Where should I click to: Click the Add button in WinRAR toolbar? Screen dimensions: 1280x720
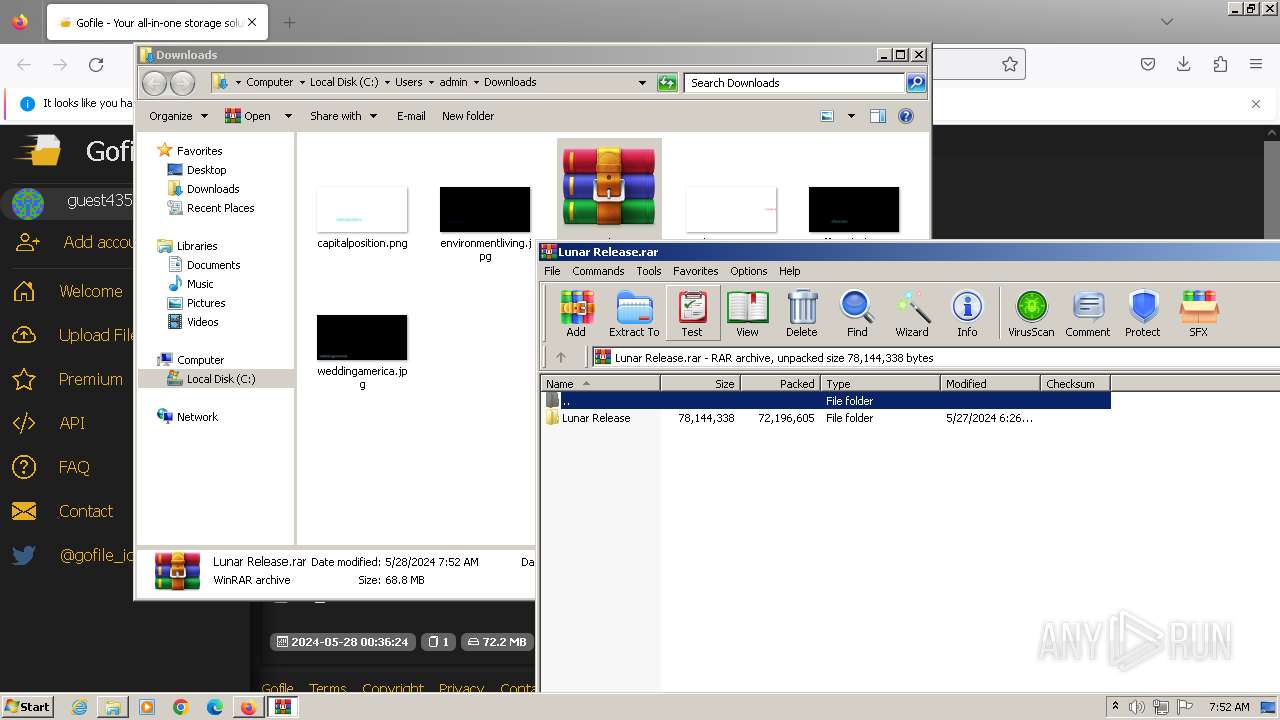(x=576, y=313)
